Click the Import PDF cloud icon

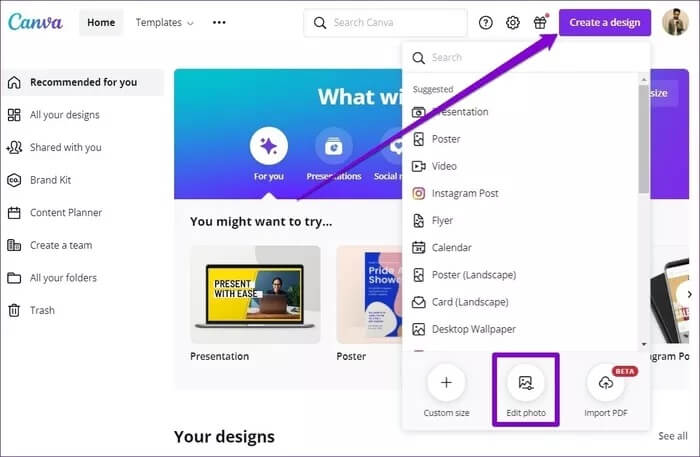tap(605, 383)
